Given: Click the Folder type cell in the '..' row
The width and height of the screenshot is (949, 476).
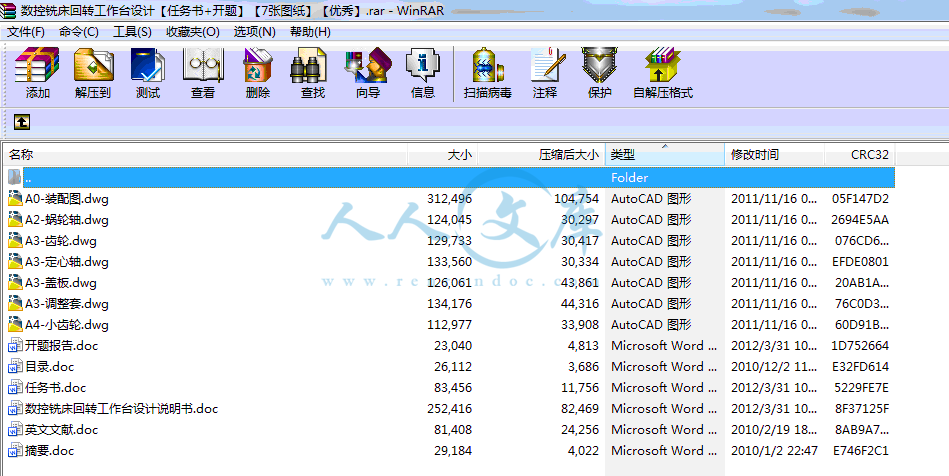Looking at the screenshot, I should (629, 177).
